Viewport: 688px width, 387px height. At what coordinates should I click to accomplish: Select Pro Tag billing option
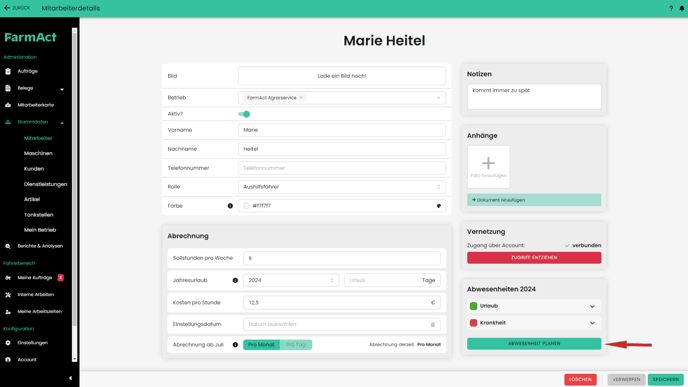click(x=296, y=345)
